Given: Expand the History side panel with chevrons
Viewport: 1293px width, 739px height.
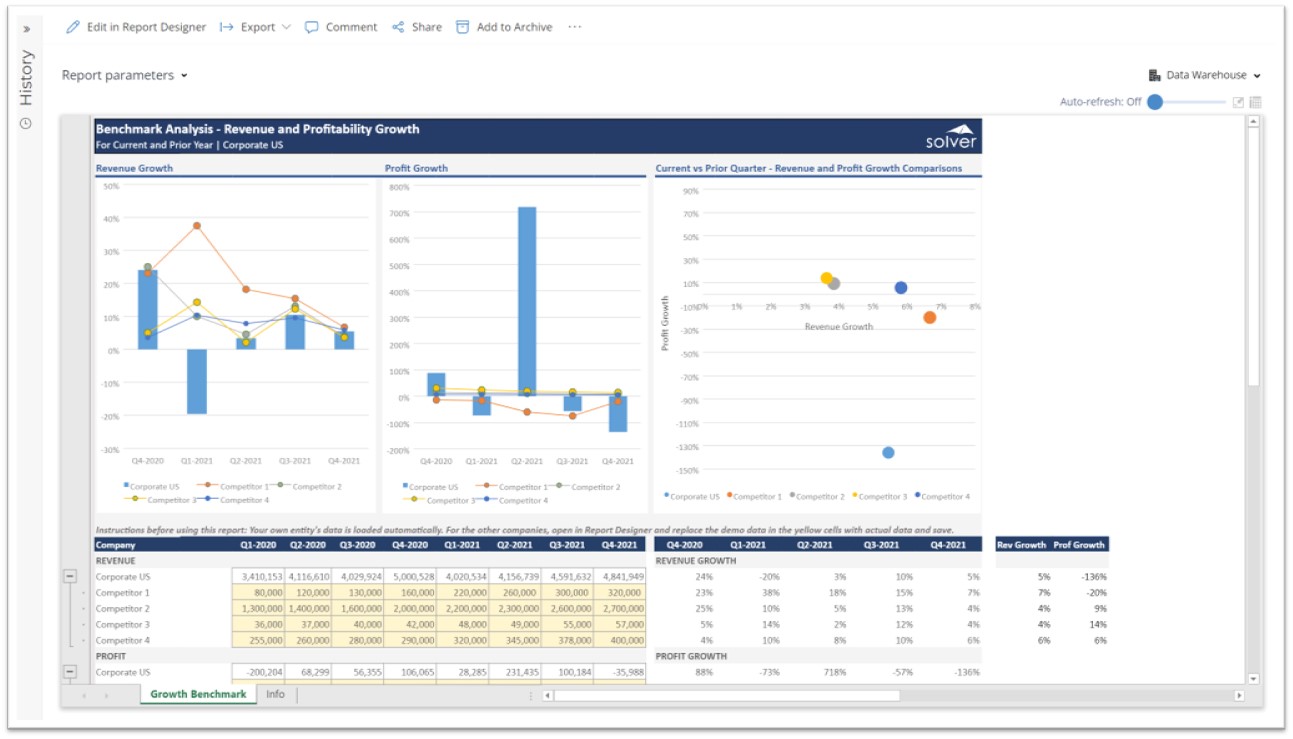Looking at the screenshot, I should [x=26, y=29].
